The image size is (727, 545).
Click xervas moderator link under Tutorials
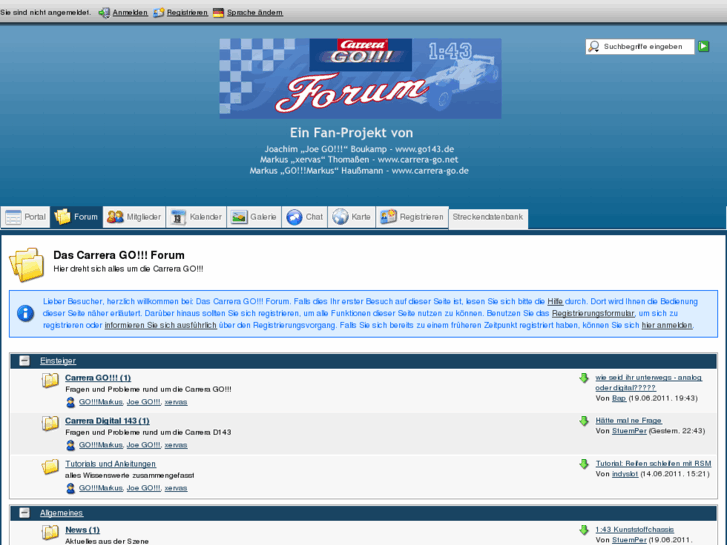pyautogui.click(x=176, y=488)
